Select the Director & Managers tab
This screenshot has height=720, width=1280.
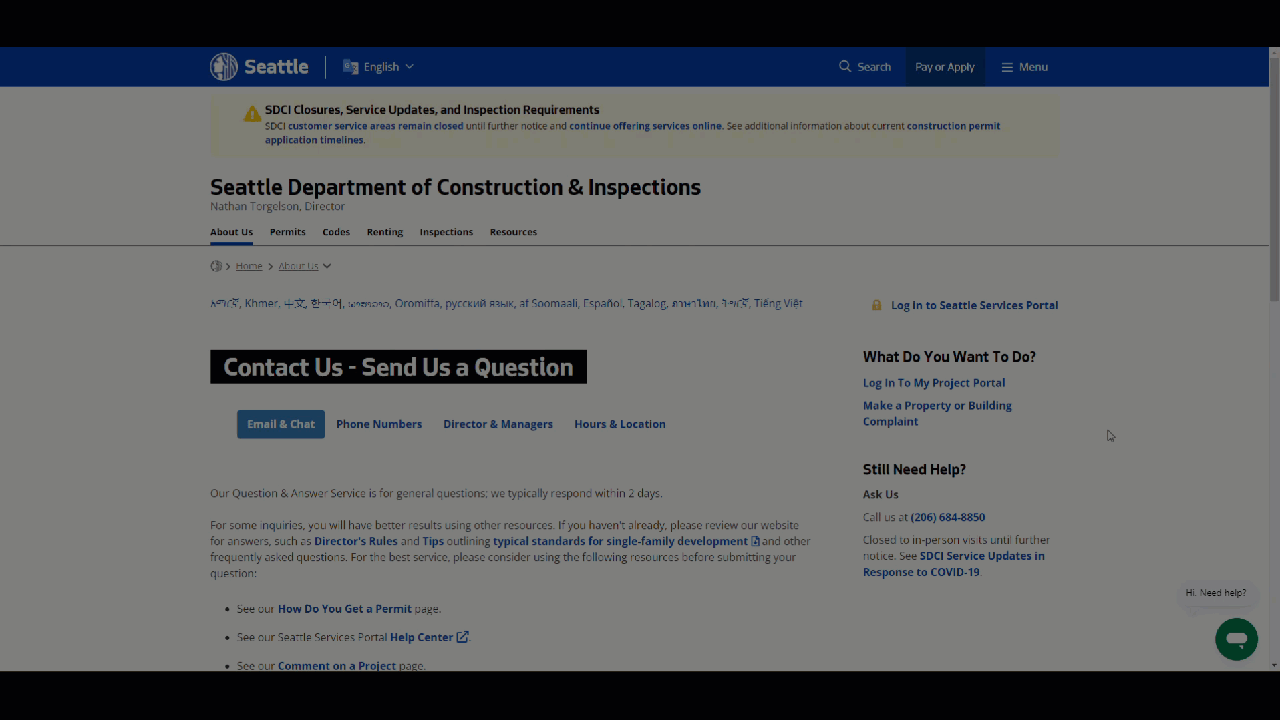tap(498, 424)
